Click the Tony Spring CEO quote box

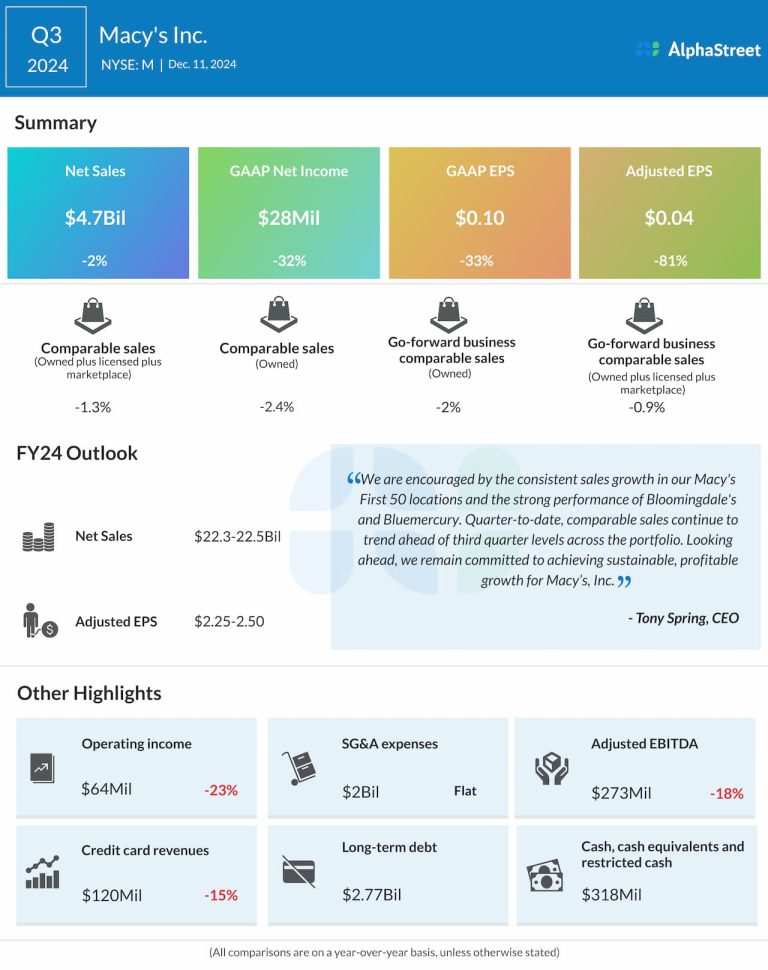pos(545,547)
